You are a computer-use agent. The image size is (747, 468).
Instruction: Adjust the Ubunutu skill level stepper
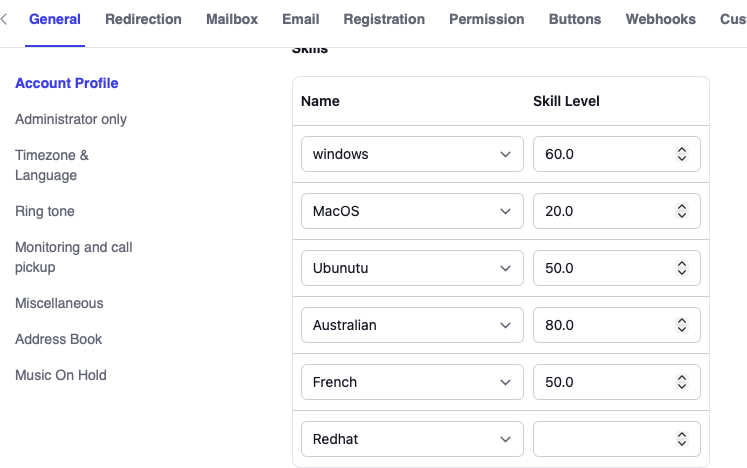(681, 268)
